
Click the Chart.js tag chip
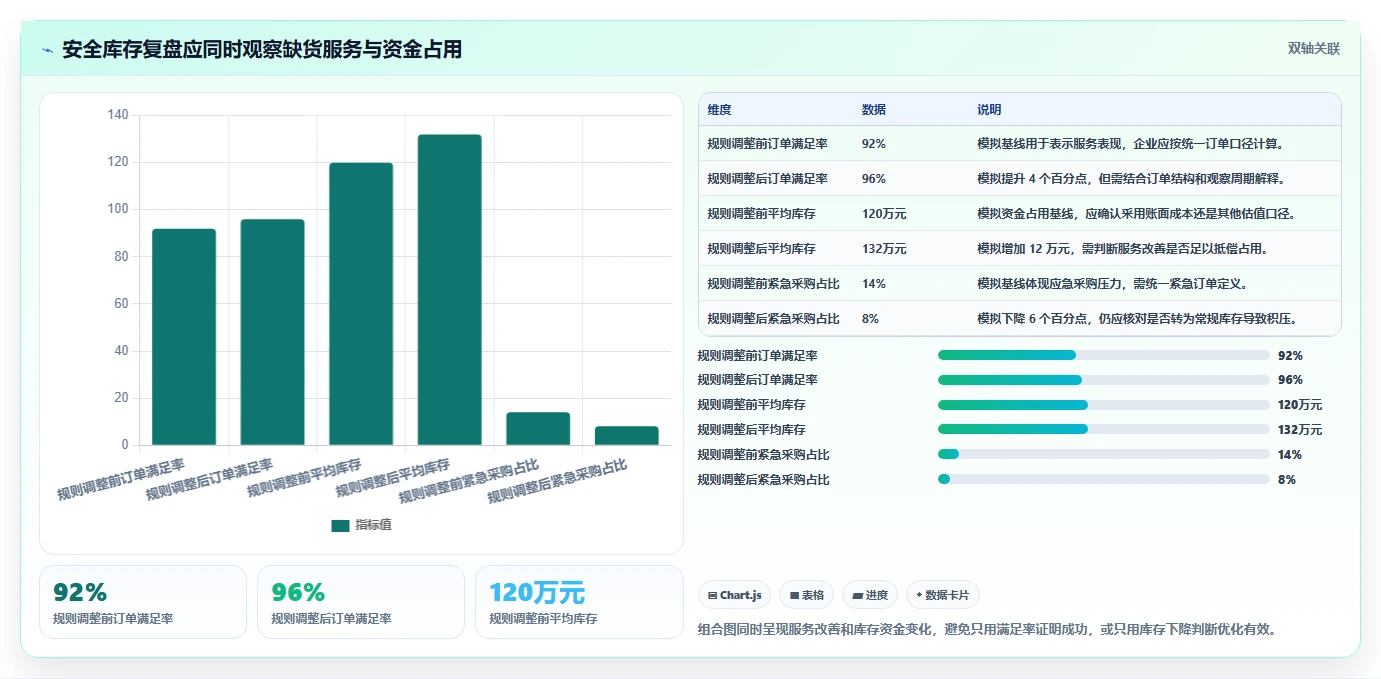click(x=735, y=595)
